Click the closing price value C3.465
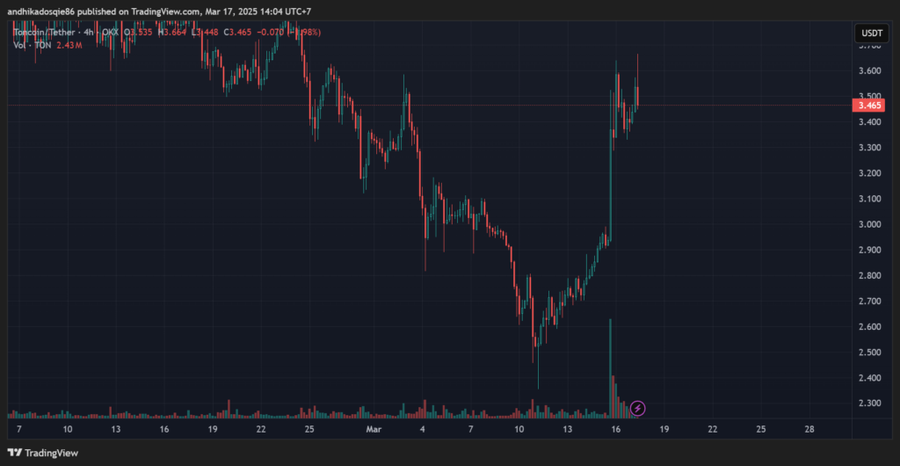Screen dimensions: 900x466 [240, 32]
